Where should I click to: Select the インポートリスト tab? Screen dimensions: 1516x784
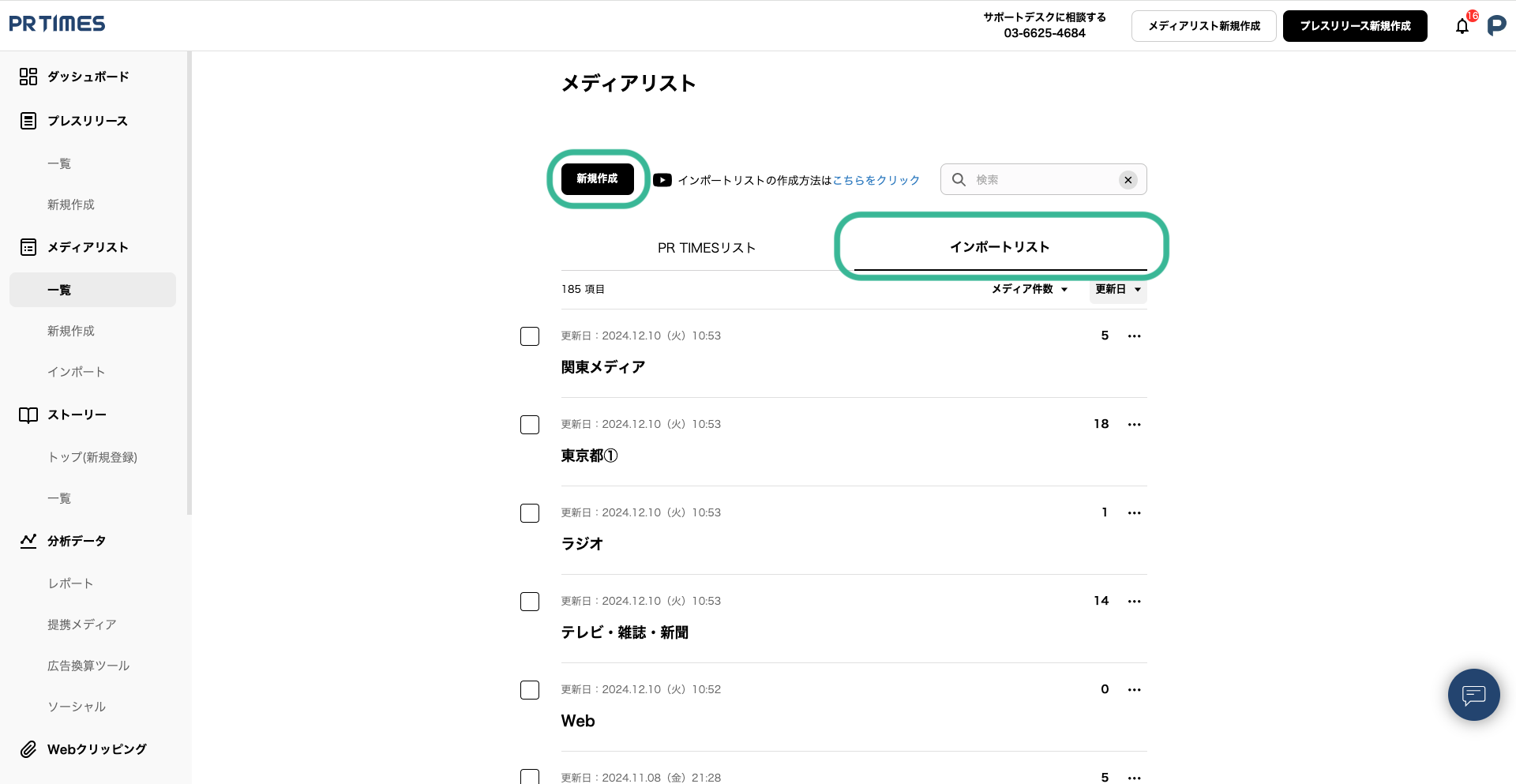(x=1000, y=247)
